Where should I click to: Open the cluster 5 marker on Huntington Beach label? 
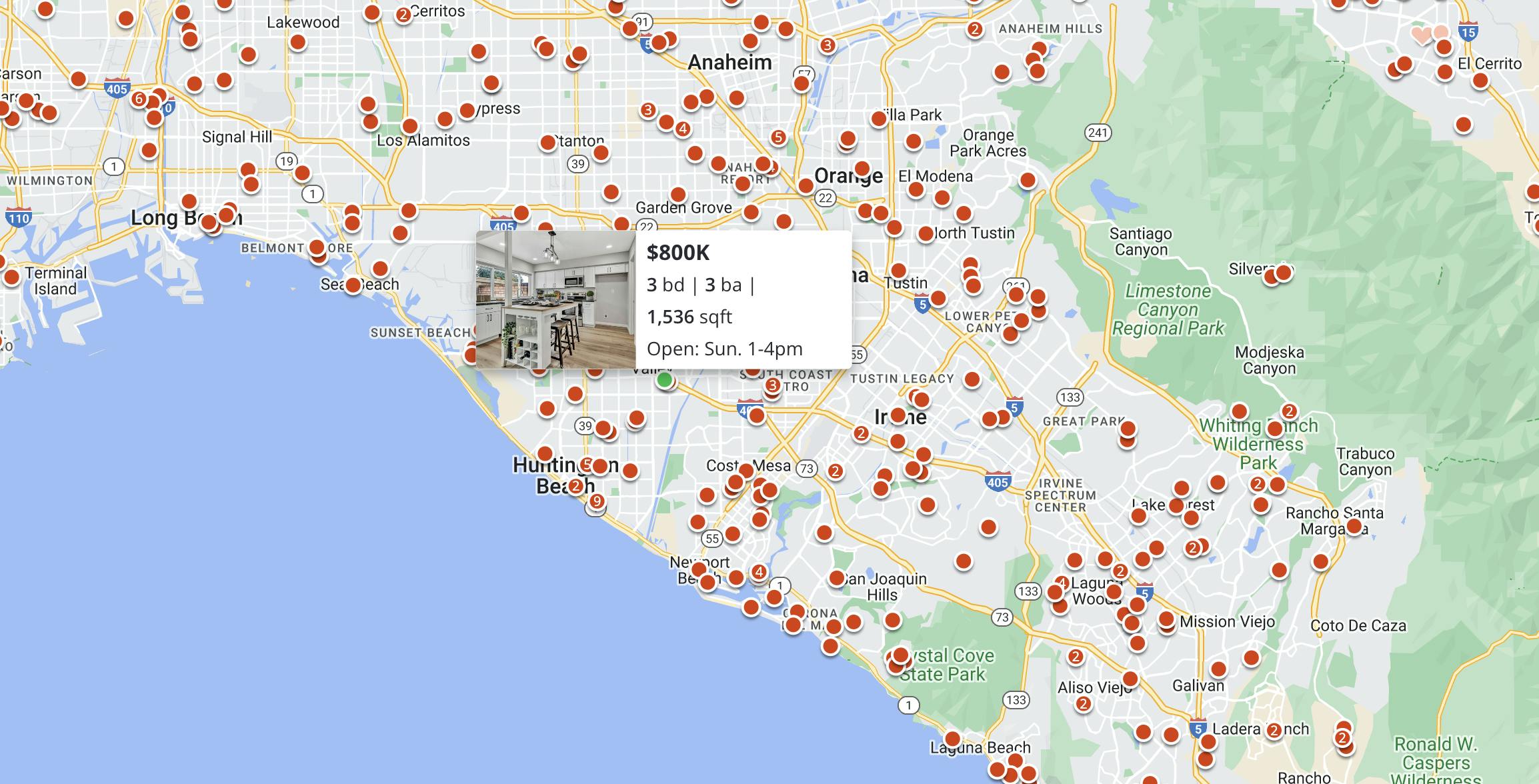pos(587,465)
